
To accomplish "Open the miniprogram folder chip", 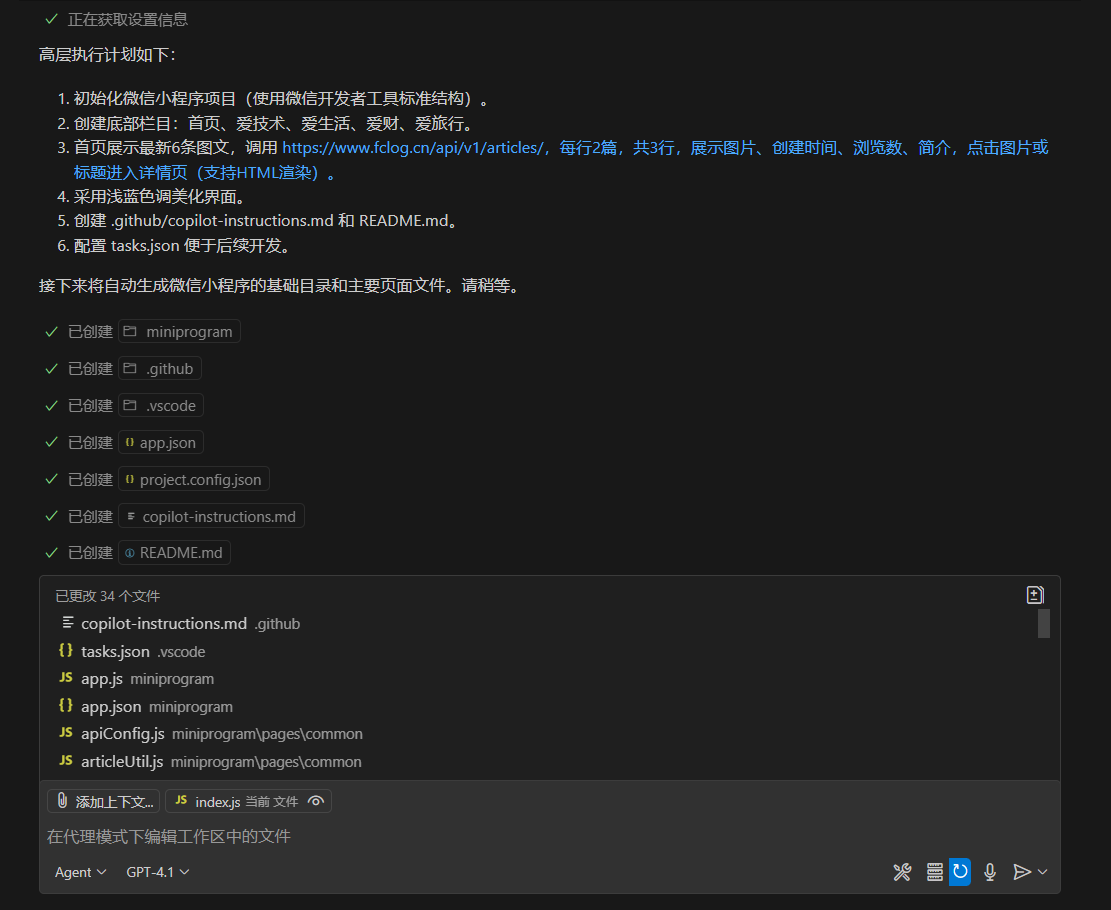I will (x=179, y=332).
